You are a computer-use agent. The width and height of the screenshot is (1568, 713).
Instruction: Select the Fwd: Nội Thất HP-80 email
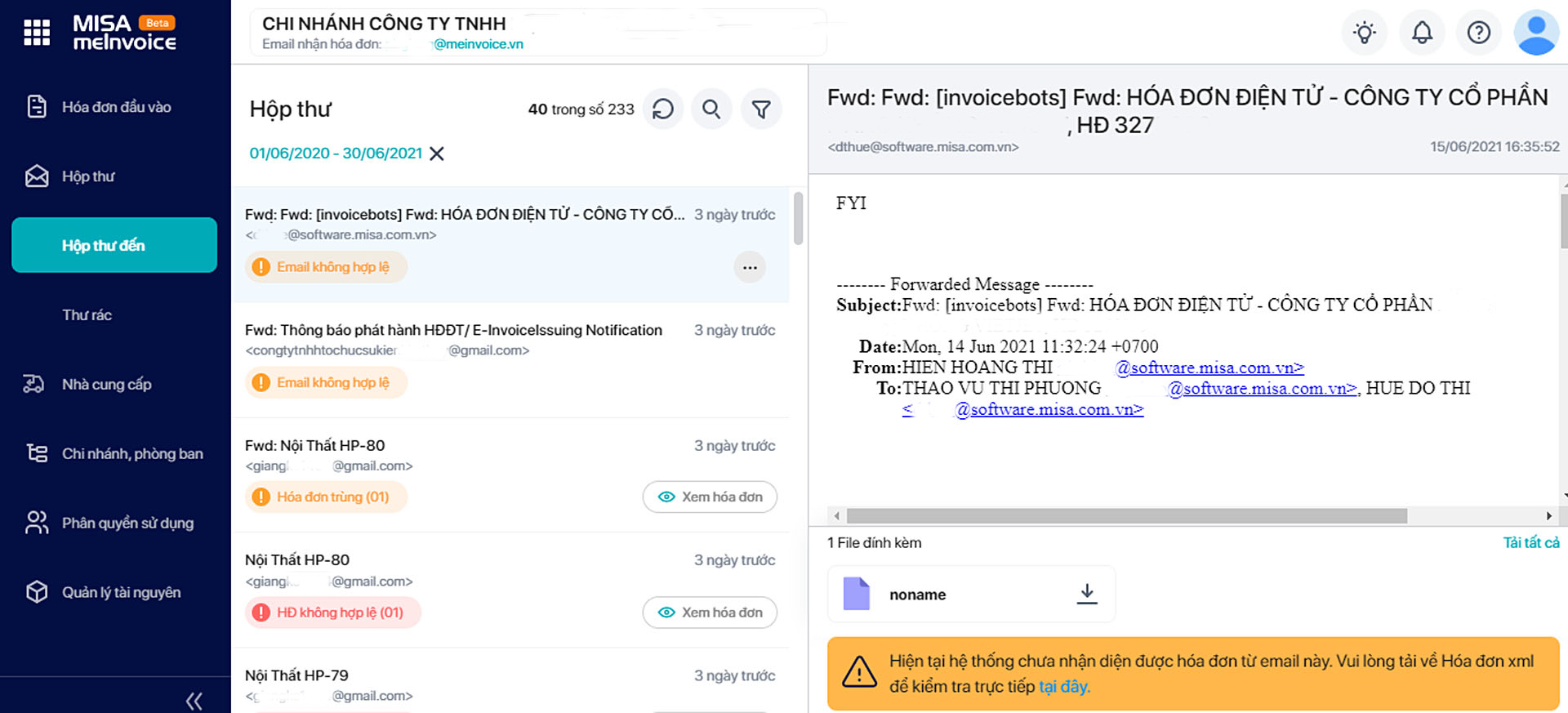click(x=510, y=475)
